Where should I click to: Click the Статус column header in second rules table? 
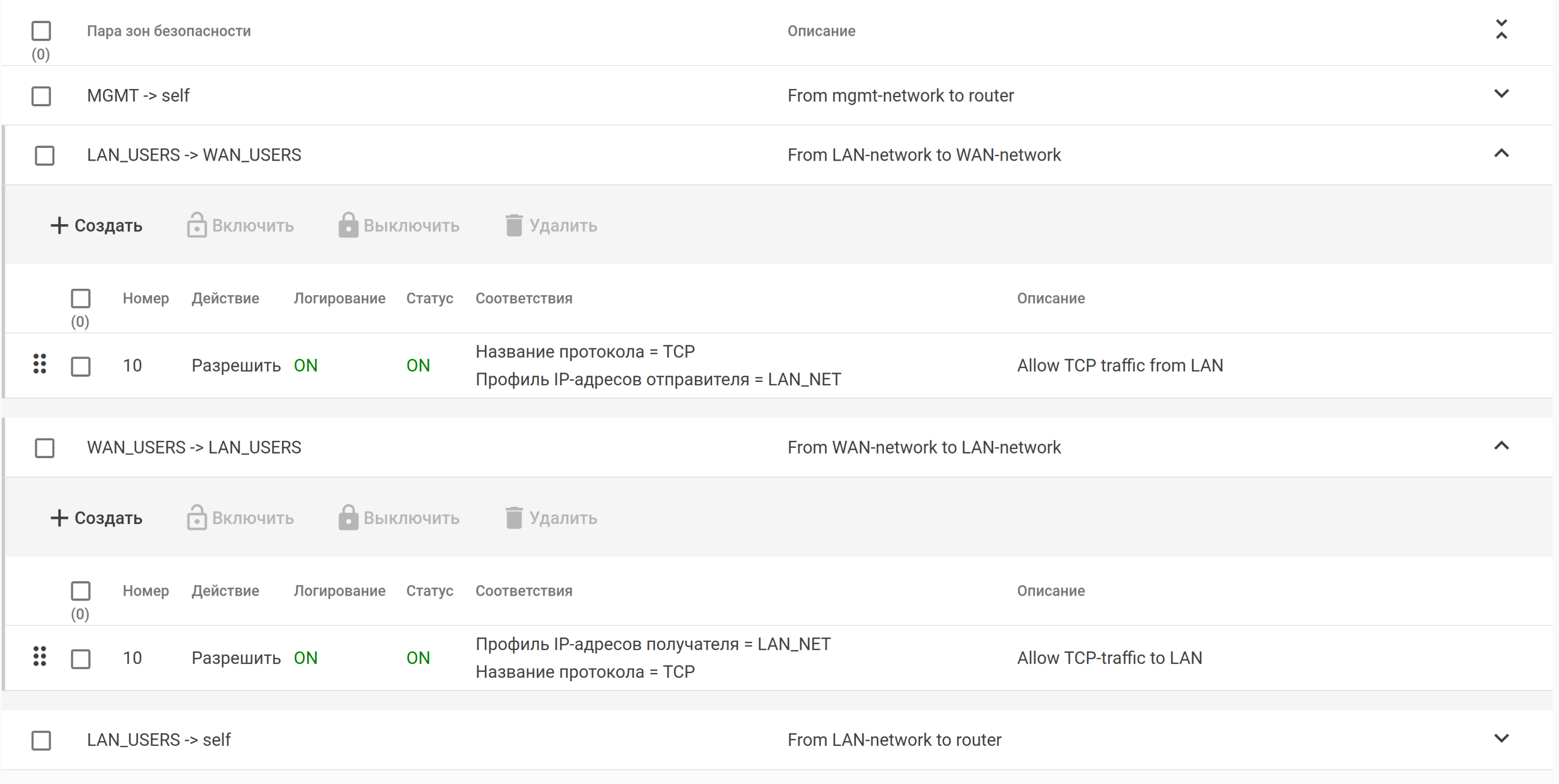[x=429, y=590]
